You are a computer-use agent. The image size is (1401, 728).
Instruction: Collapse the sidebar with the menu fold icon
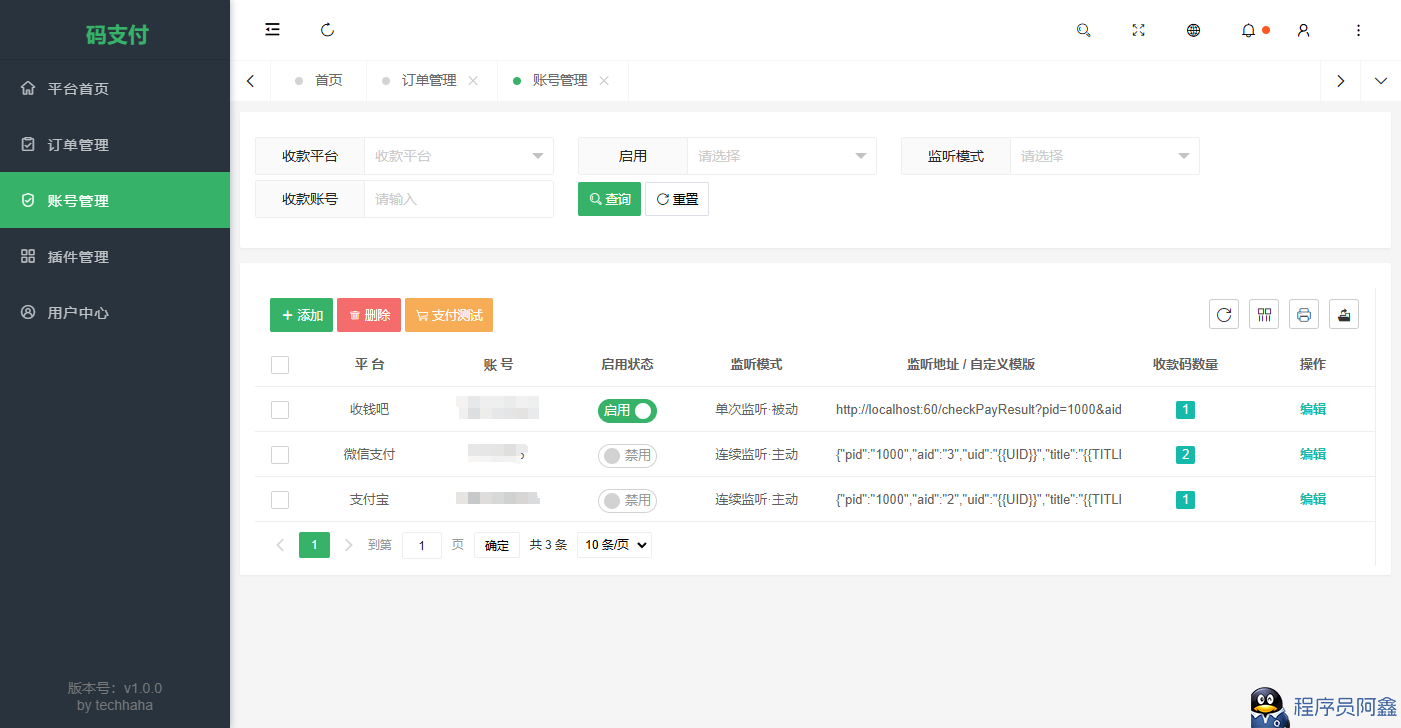[272, 30]
